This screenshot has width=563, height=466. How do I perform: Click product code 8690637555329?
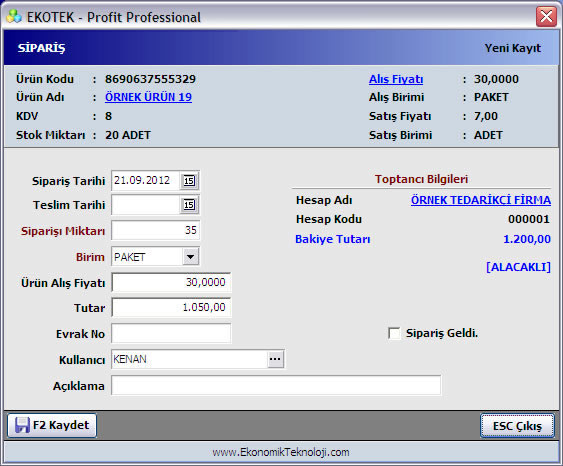(150, 79)
